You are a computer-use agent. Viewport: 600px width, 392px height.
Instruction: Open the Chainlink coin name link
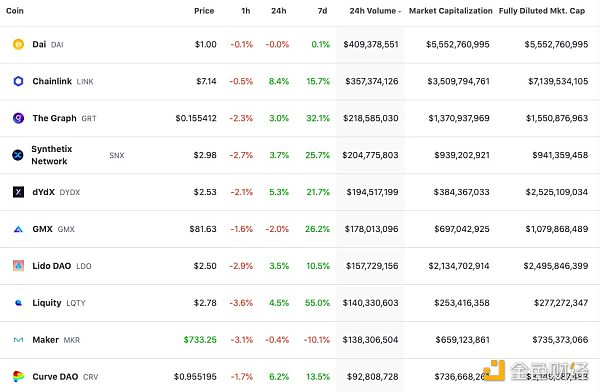pyautogui.click(x=52, y=81)
